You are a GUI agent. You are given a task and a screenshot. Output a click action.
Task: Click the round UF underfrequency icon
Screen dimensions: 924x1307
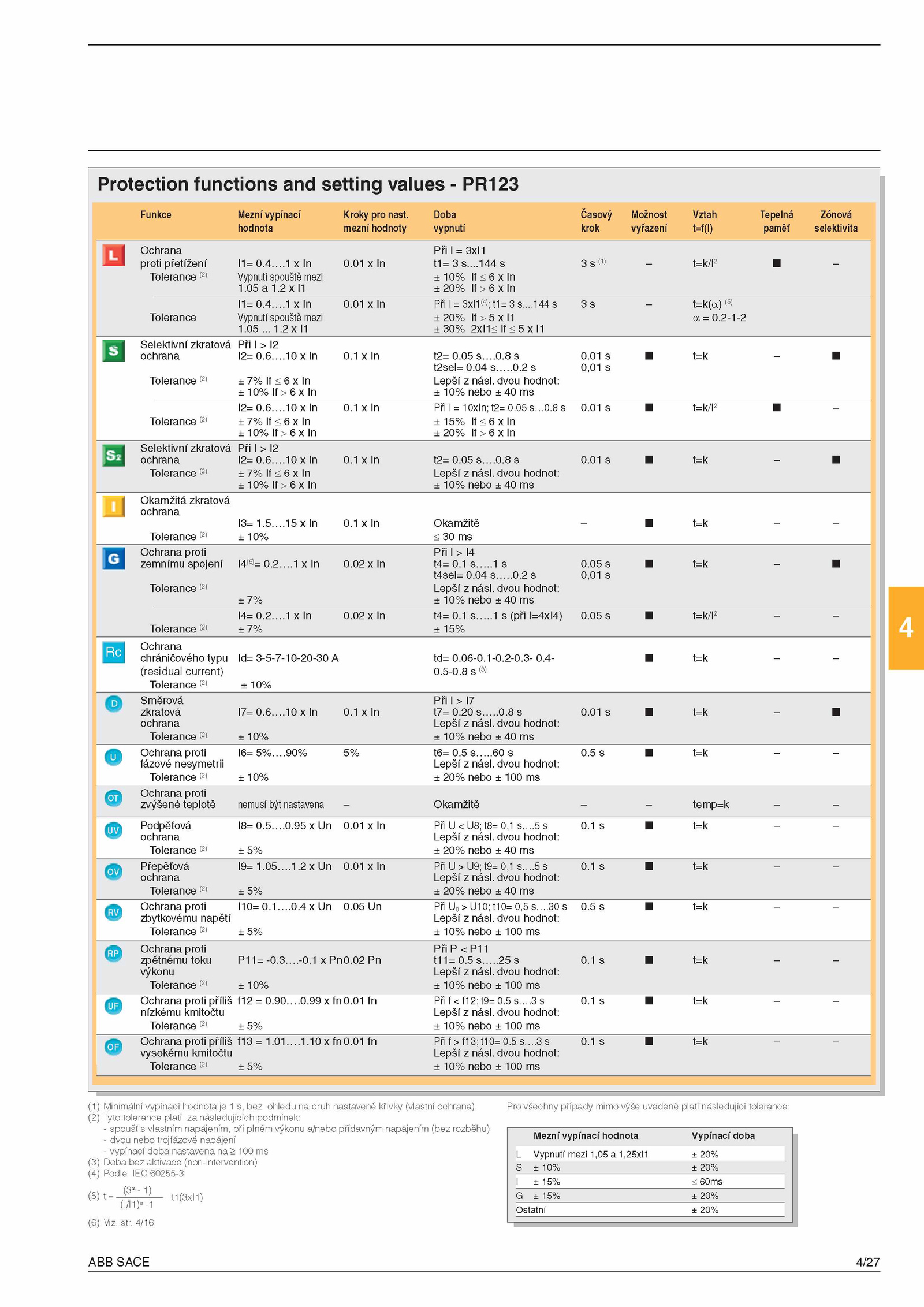[x=113, y=1006]
